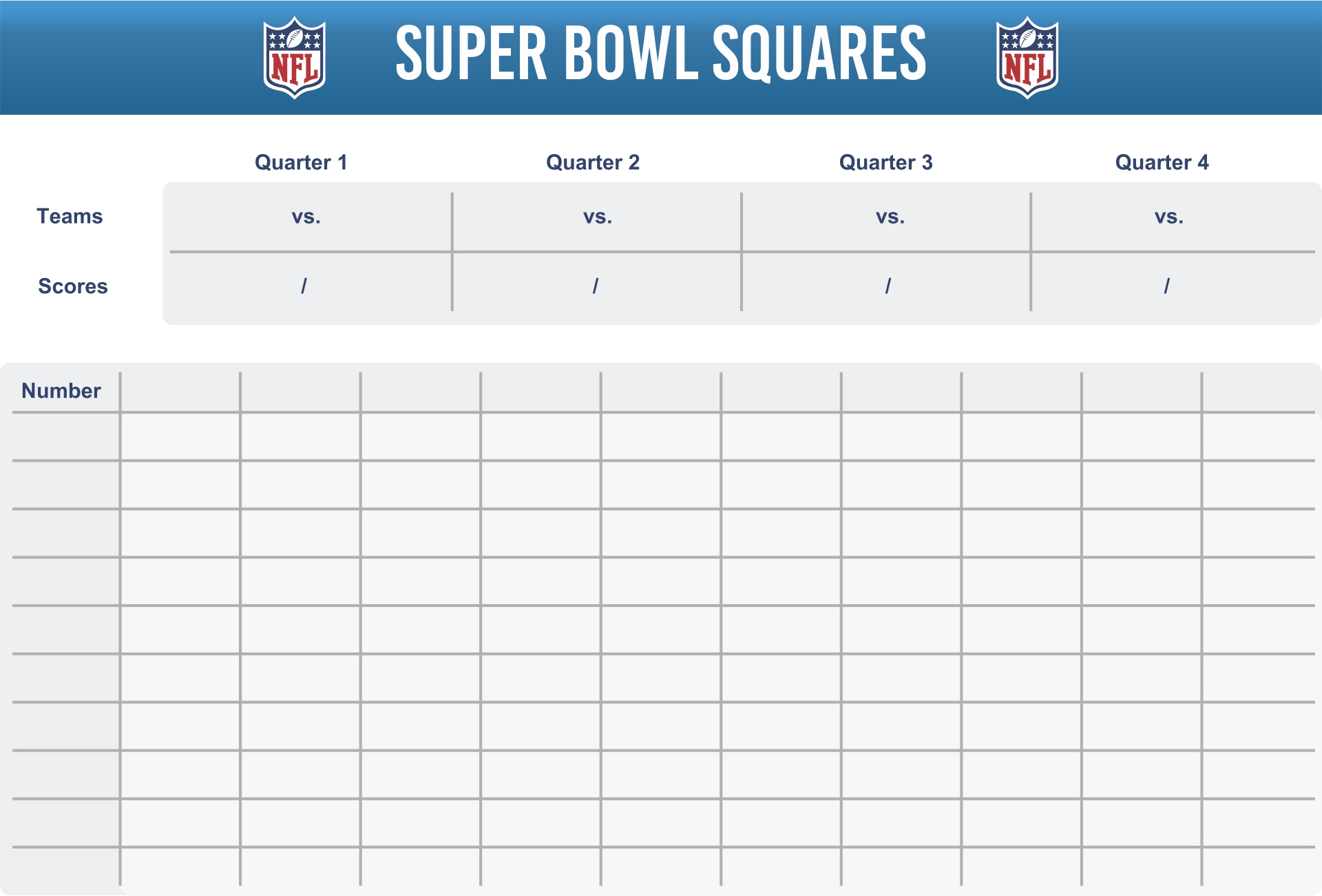
Task: Click the Number header cell
Action: [61, 391]
